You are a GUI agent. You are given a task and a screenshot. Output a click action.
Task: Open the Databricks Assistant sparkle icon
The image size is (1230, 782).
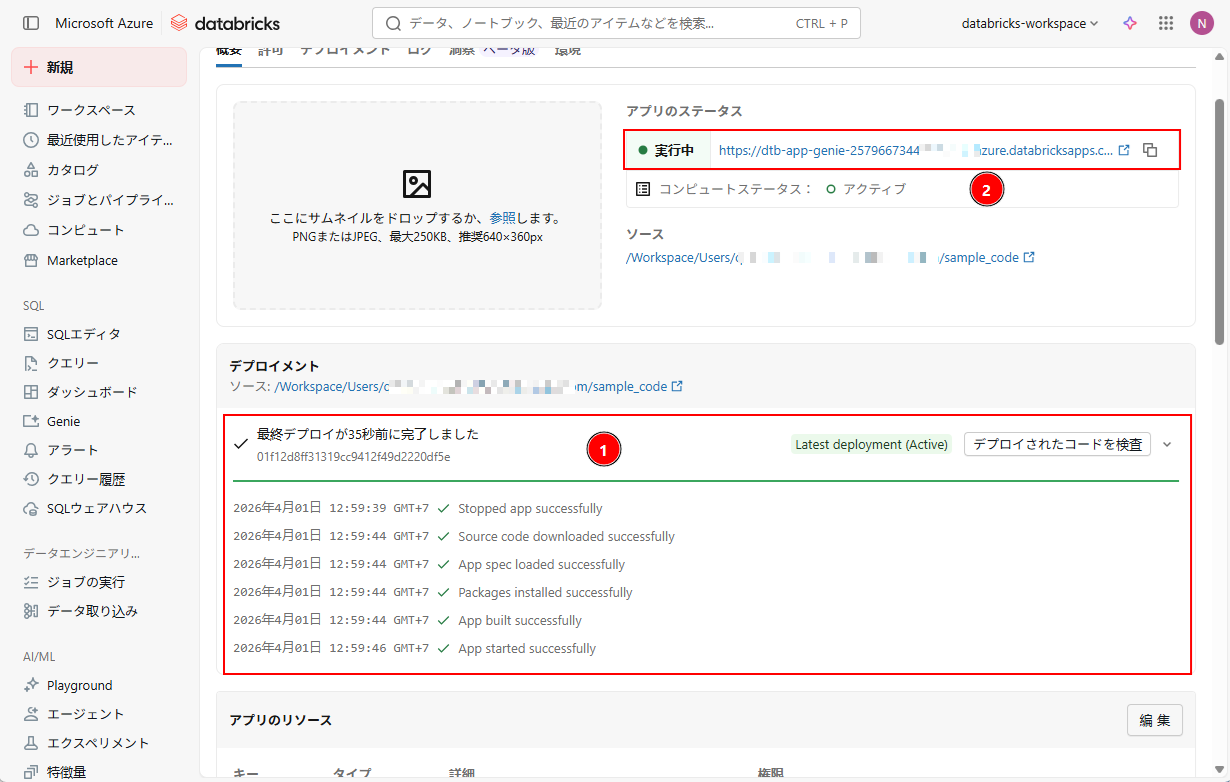(1130, 23)
